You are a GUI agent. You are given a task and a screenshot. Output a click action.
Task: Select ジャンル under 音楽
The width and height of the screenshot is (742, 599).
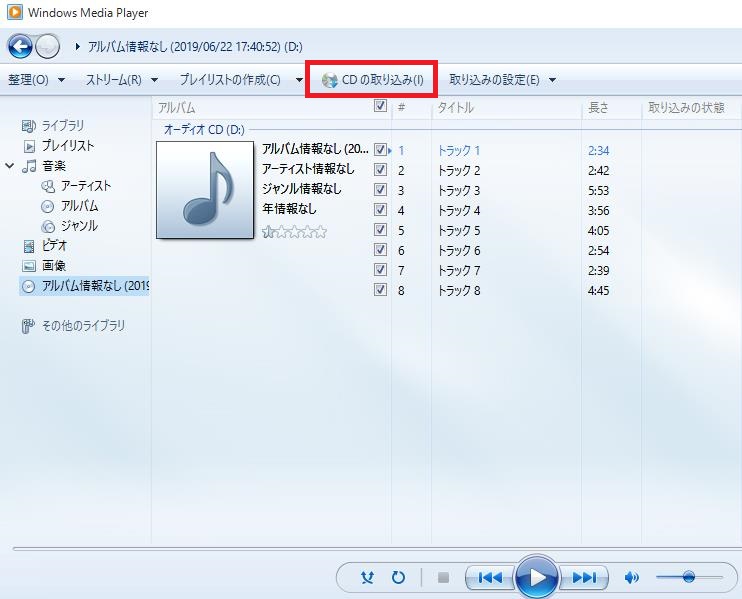point(80,226)
